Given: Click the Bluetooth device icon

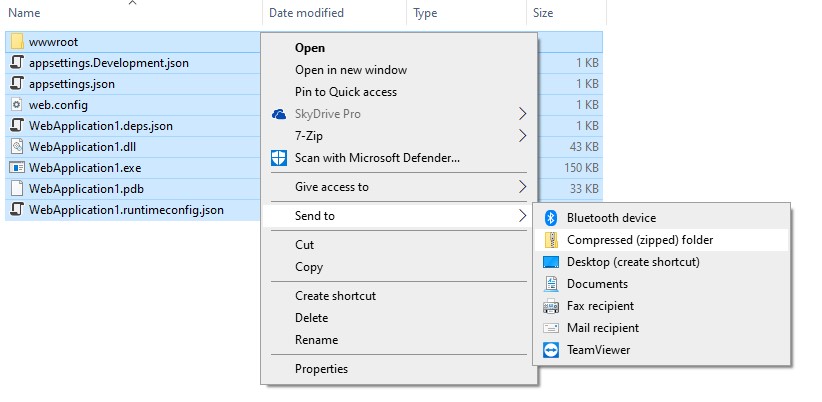Looking at the screenshot, I should click(x=550, y=218).
